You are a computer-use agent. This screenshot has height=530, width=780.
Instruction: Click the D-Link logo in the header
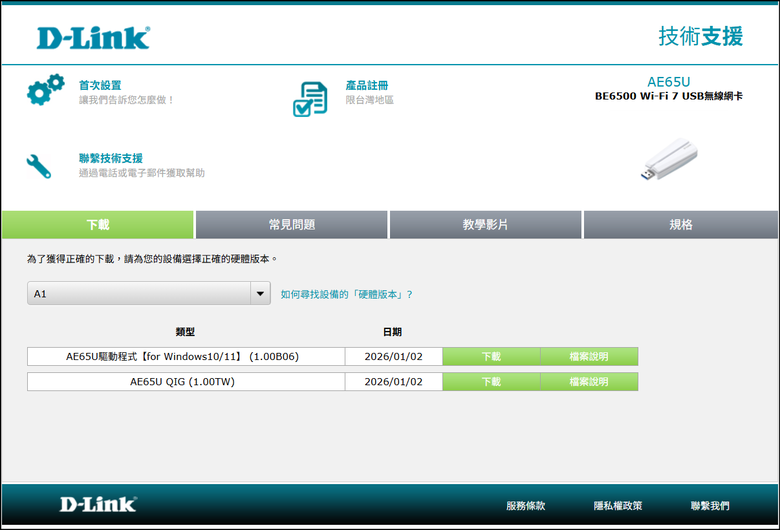[x=94, y=38]
